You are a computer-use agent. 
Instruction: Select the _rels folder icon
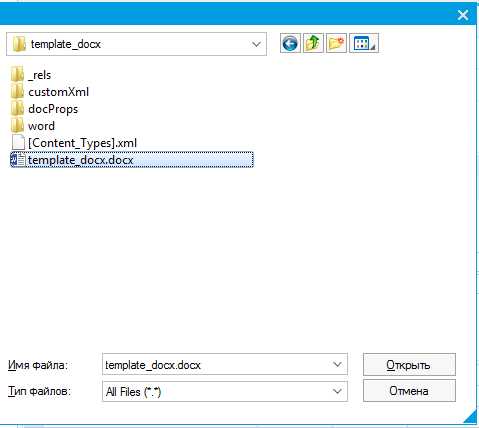(18, 75)
